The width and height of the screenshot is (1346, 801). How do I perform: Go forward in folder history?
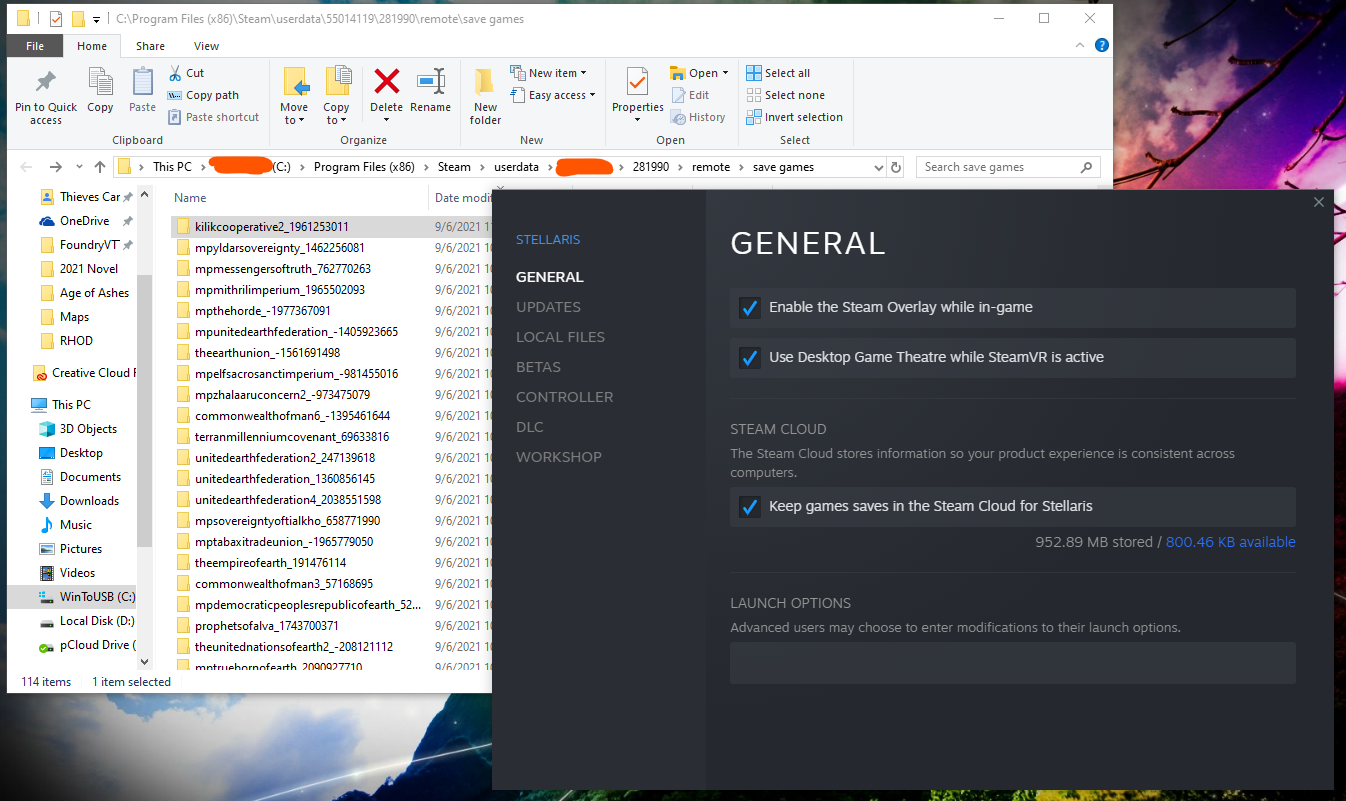(x=55, y=167)
